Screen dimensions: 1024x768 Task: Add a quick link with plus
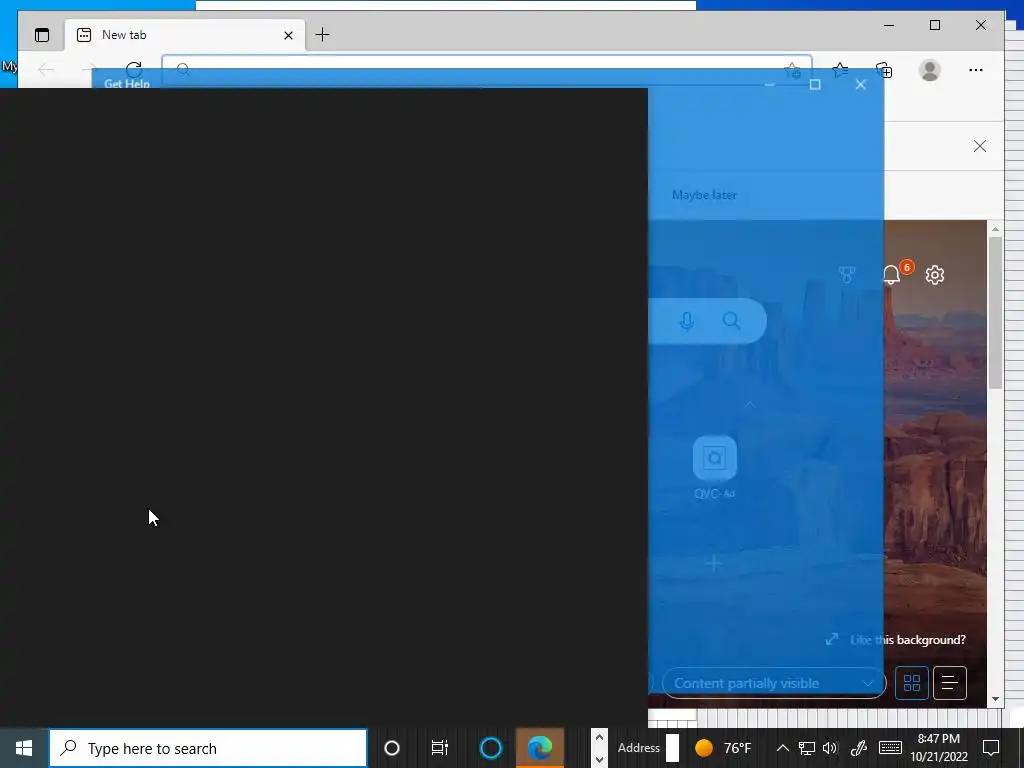(714, 563)
